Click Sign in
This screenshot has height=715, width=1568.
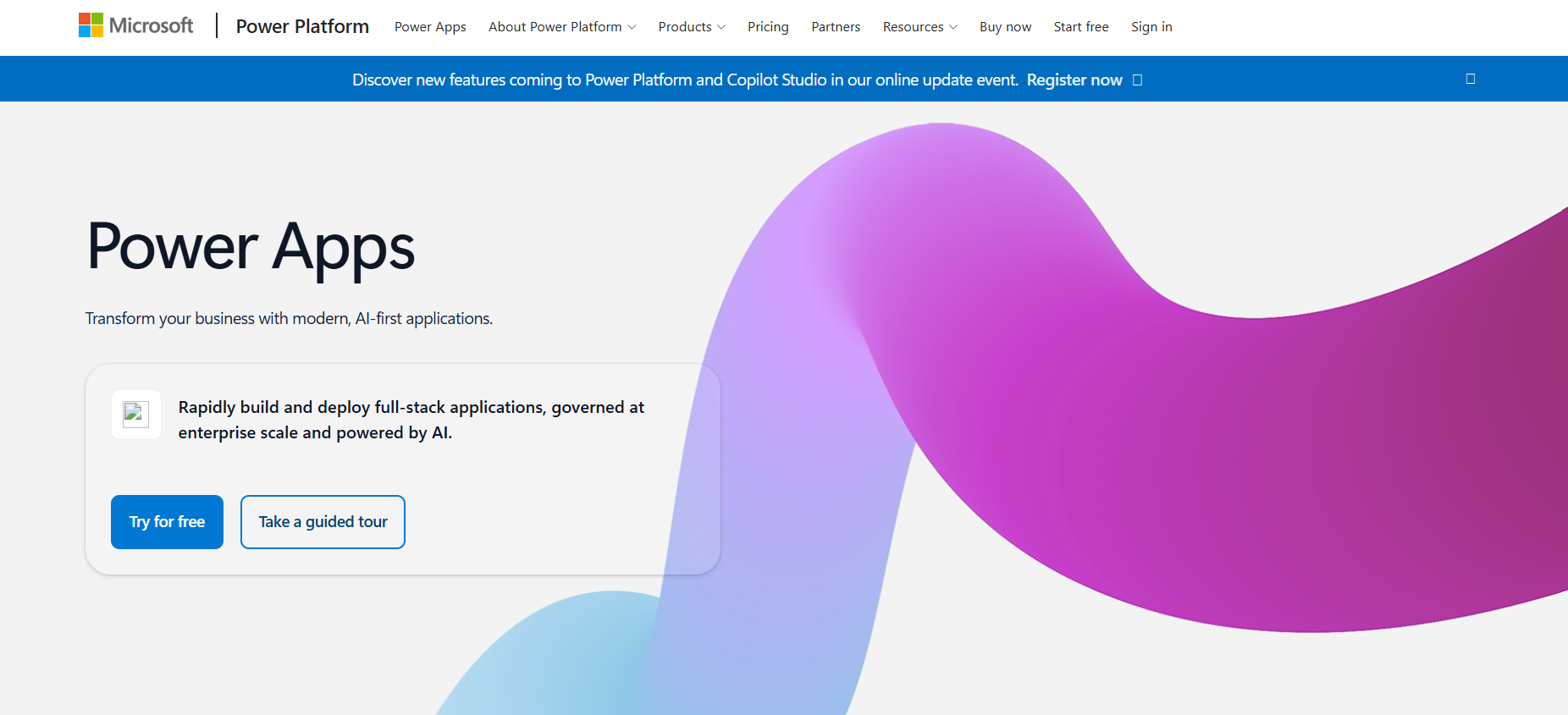coord(1151,27)
